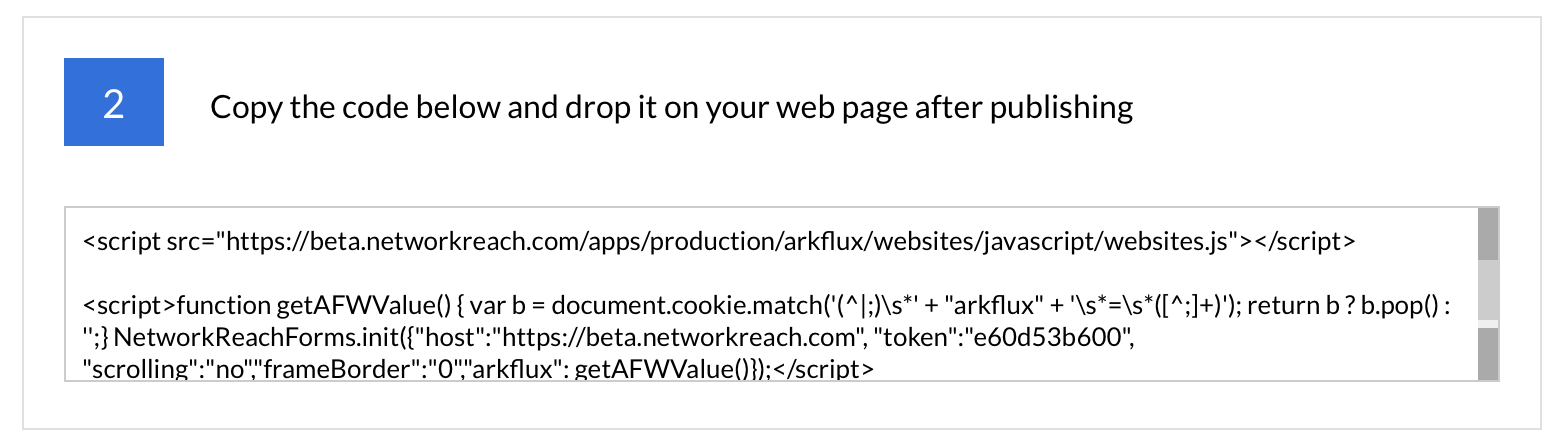Click the light scrollbar track below the thumb

click(1488, 323)
